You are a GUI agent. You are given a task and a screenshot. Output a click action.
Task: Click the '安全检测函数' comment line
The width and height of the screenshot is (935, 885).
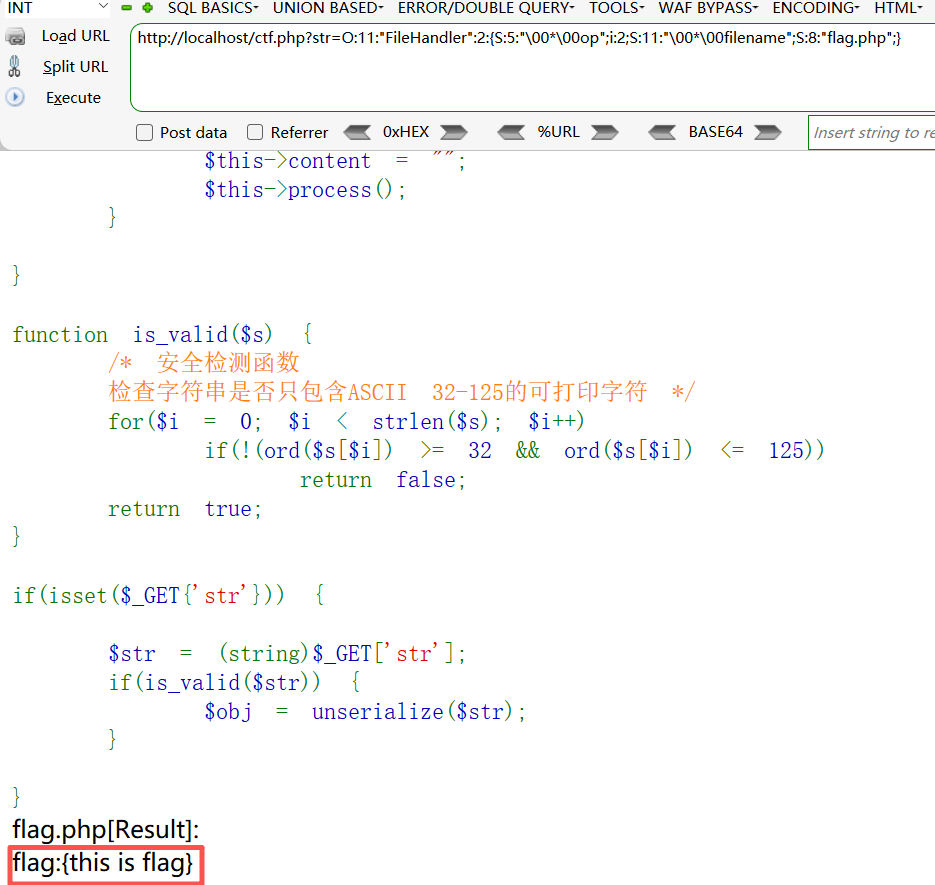tap(203, 363)
